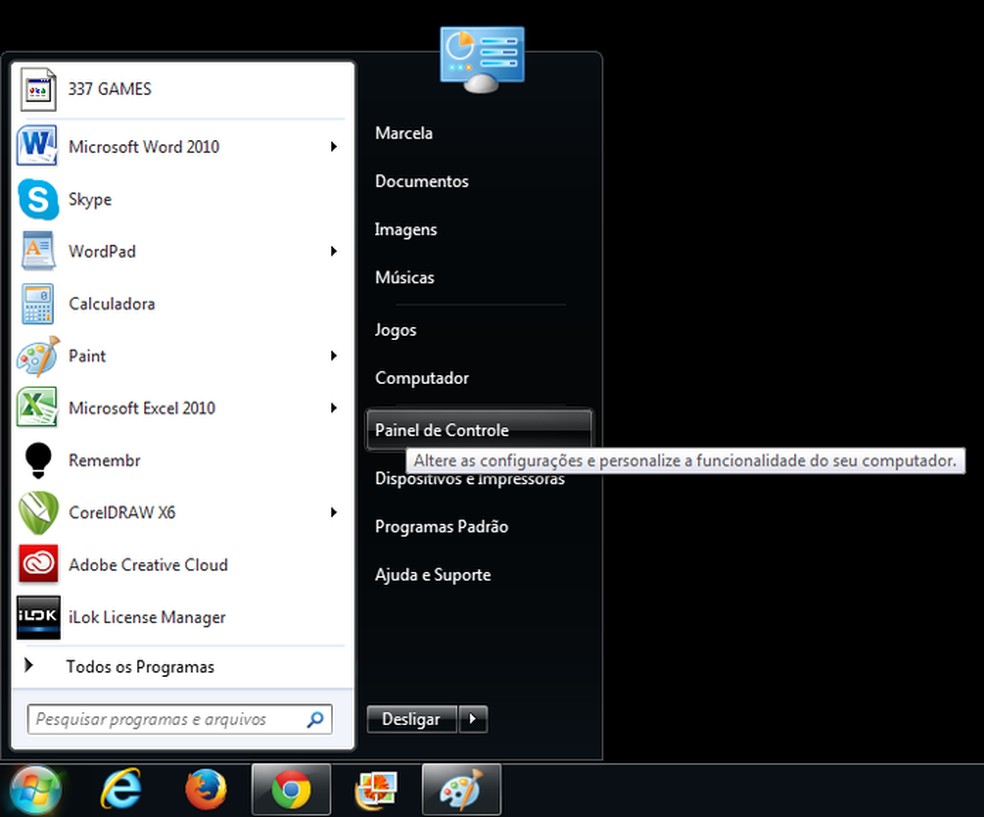The height and width of the screenshot is (817, 984).
Task: Open iLok License Manager icon
Action: tap(38, 617)
